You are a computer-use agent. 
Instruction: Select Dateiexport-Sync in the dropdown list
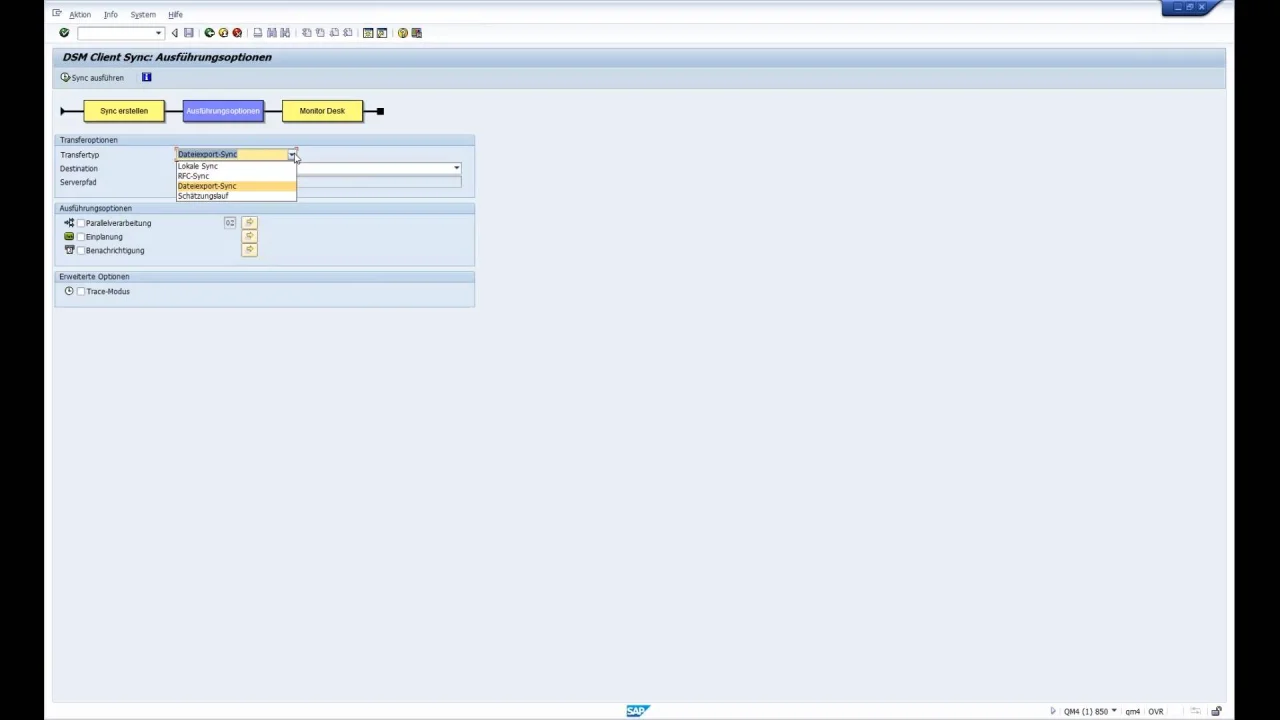pyautogui.click(x=236, y=186)
